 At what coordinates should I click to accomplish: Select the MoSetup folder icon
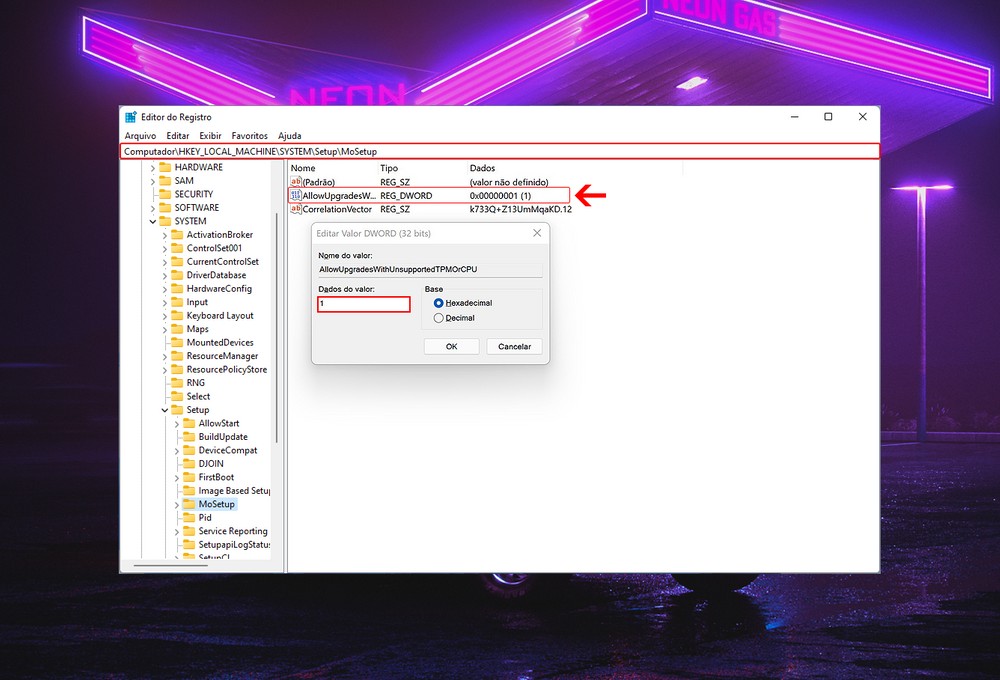pyautogui.click(x=189, y=505)
